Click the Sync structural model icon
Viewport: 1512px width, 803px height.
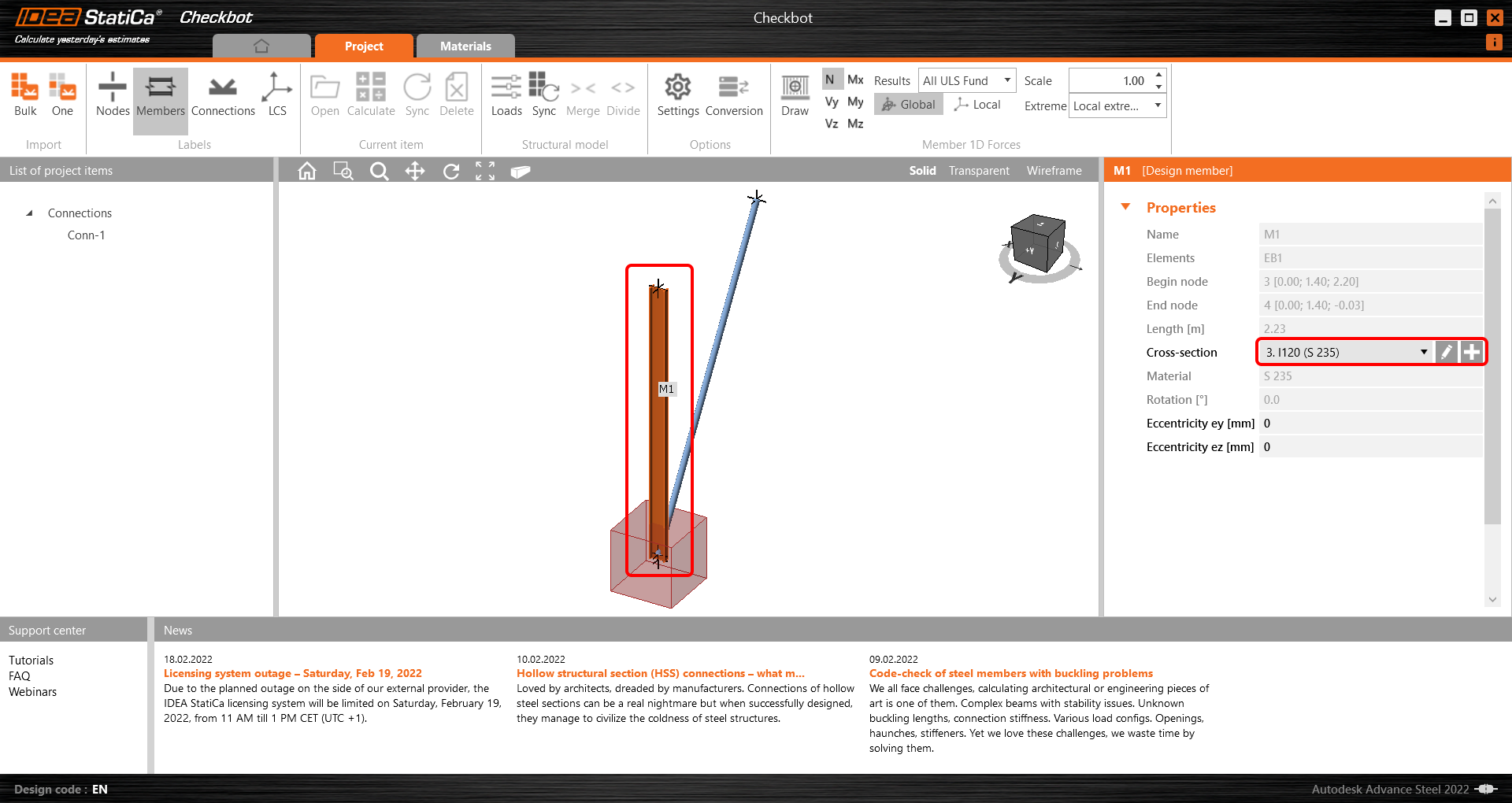pos(543,94)
